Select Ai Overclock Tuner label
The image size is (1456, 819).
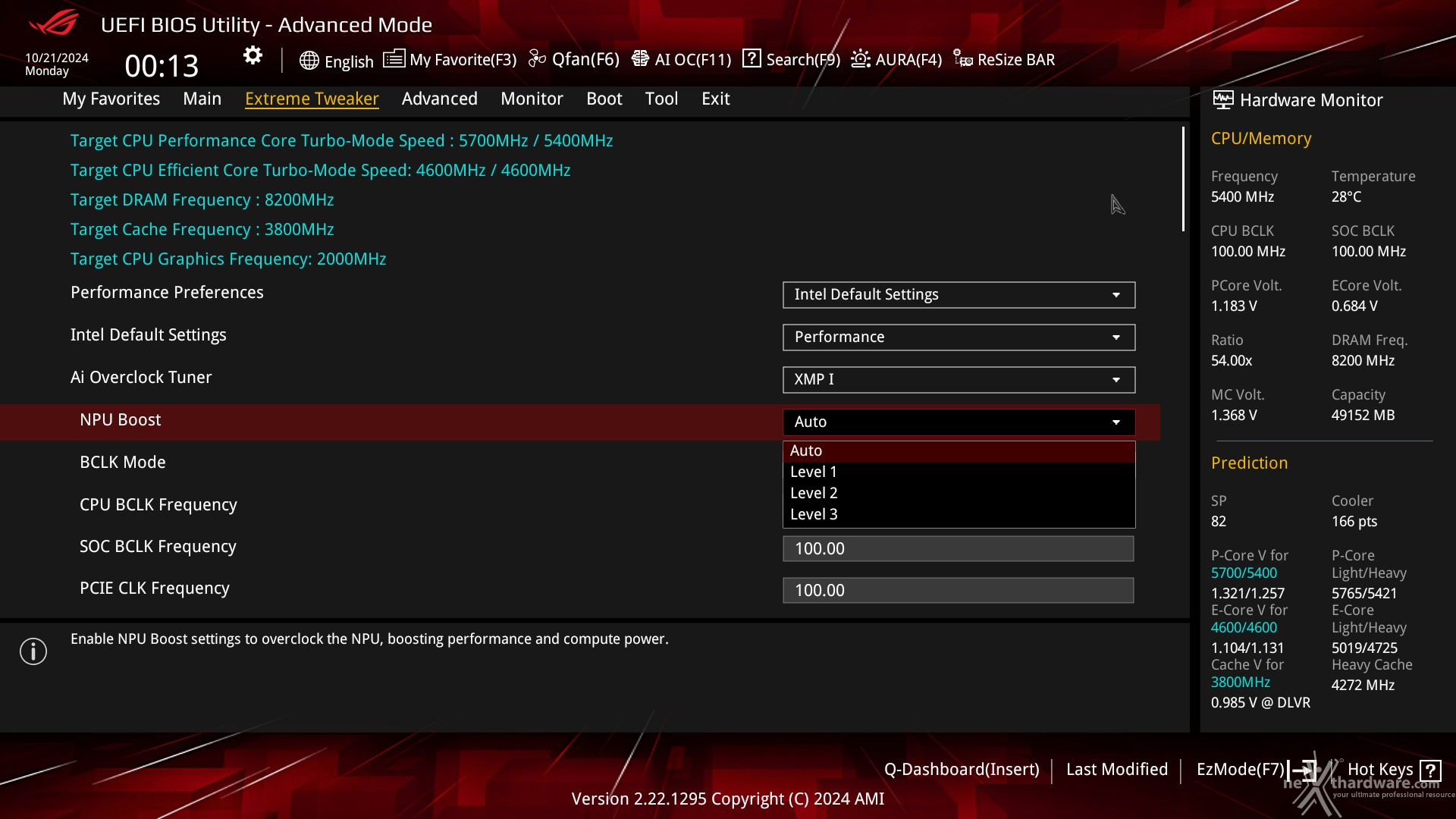coord(141,378)
